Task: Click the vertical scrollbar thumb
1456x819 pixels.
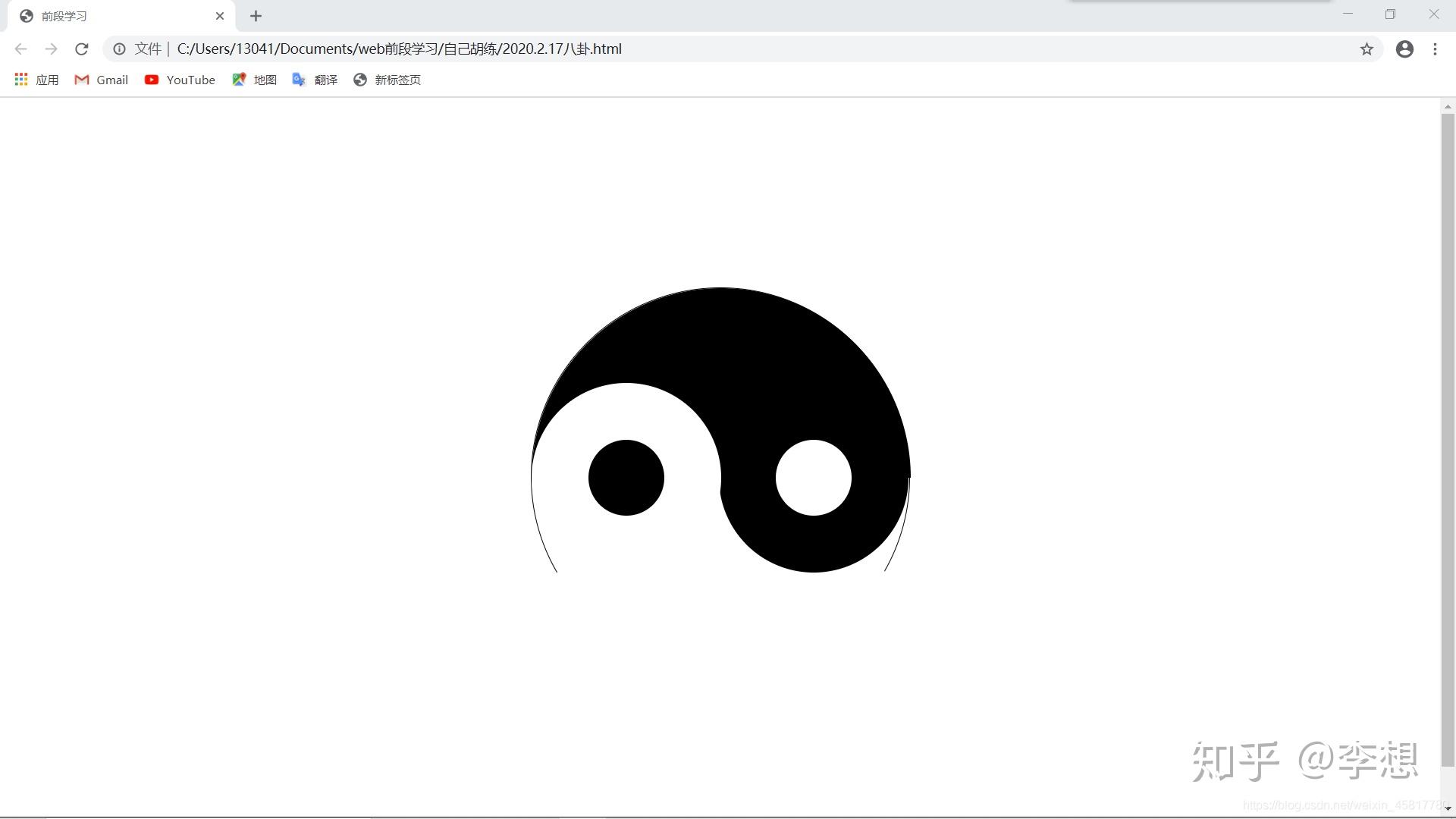Action: (1448, 440)
